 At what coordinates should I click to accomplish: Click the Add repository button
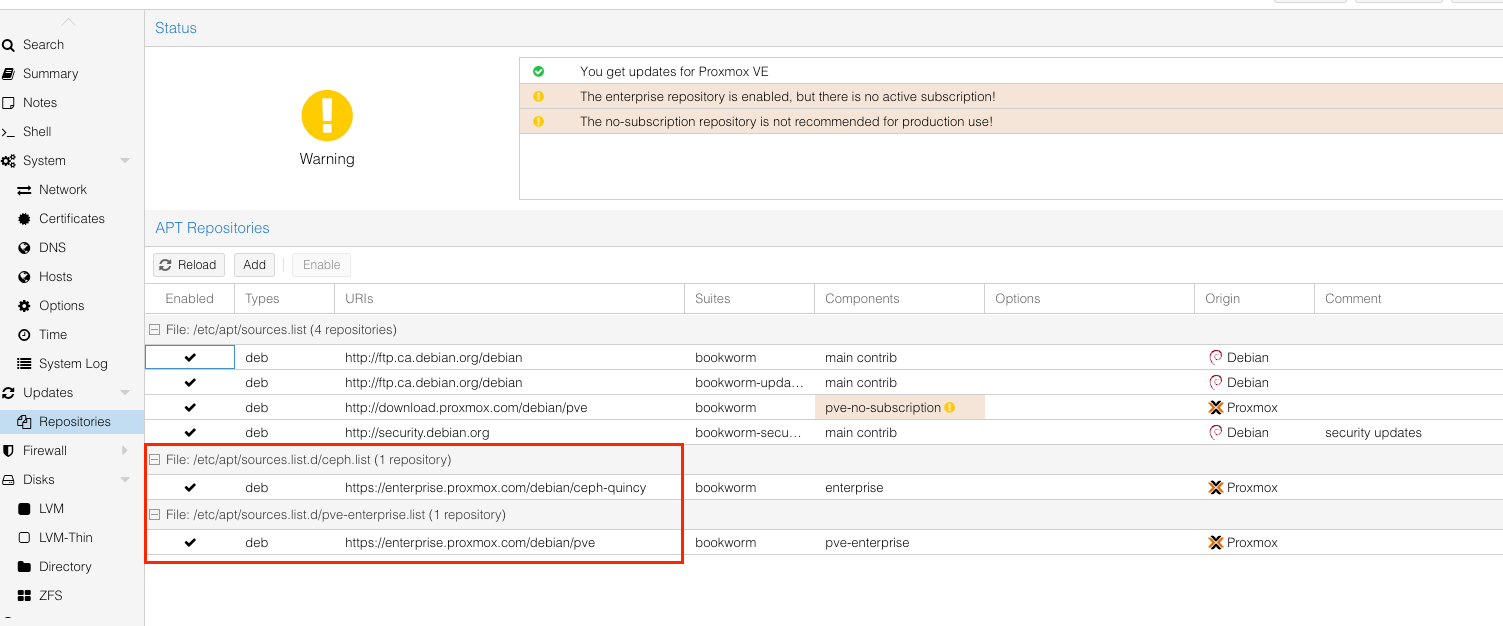254,265
